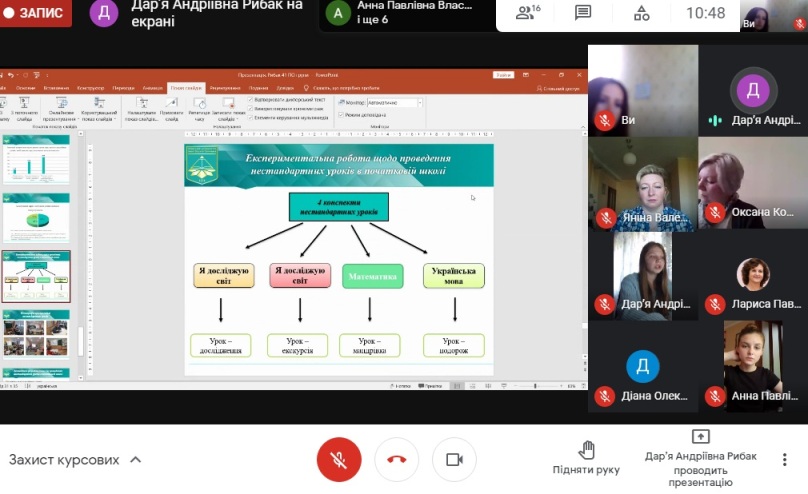Image resolution: width=808 pixels, height=494 pixels.
Task: Click the Репетиція часу icon
Action: pyautogui.click(x=199, y=103)
